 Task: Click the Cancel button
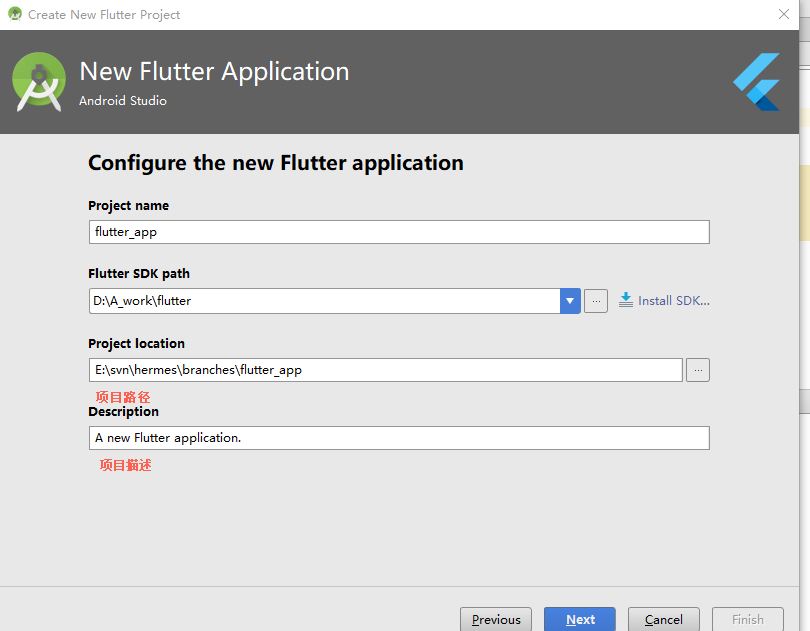click(x=663, y=619)
